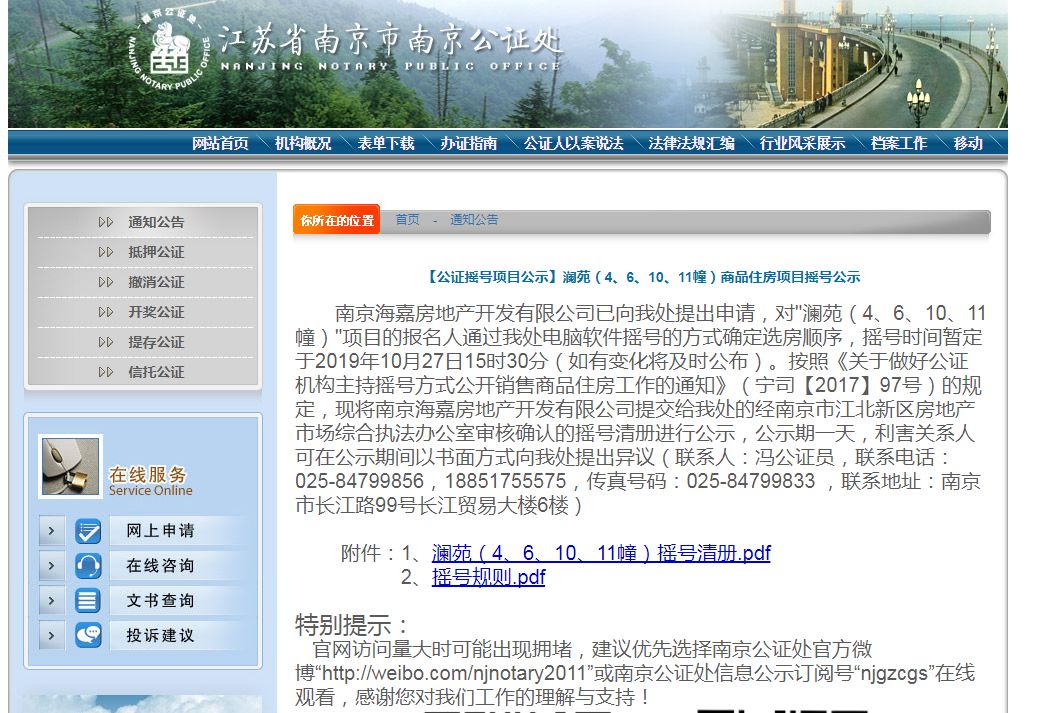
Task: Click the Nanjing Notary Public Office logo
Action: tap(169, 51)
